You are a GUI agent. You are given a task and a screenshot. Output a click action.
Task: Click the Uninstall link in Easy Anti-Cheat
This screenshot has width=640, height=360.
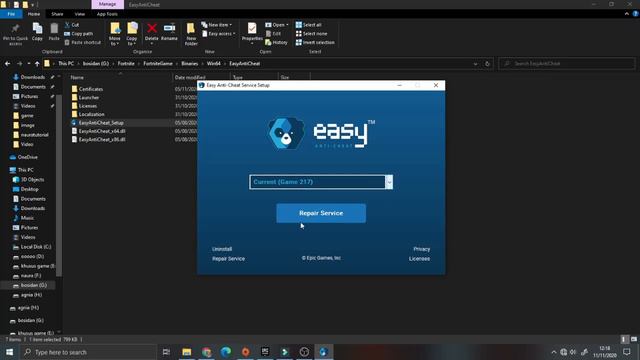pos(222,249)
